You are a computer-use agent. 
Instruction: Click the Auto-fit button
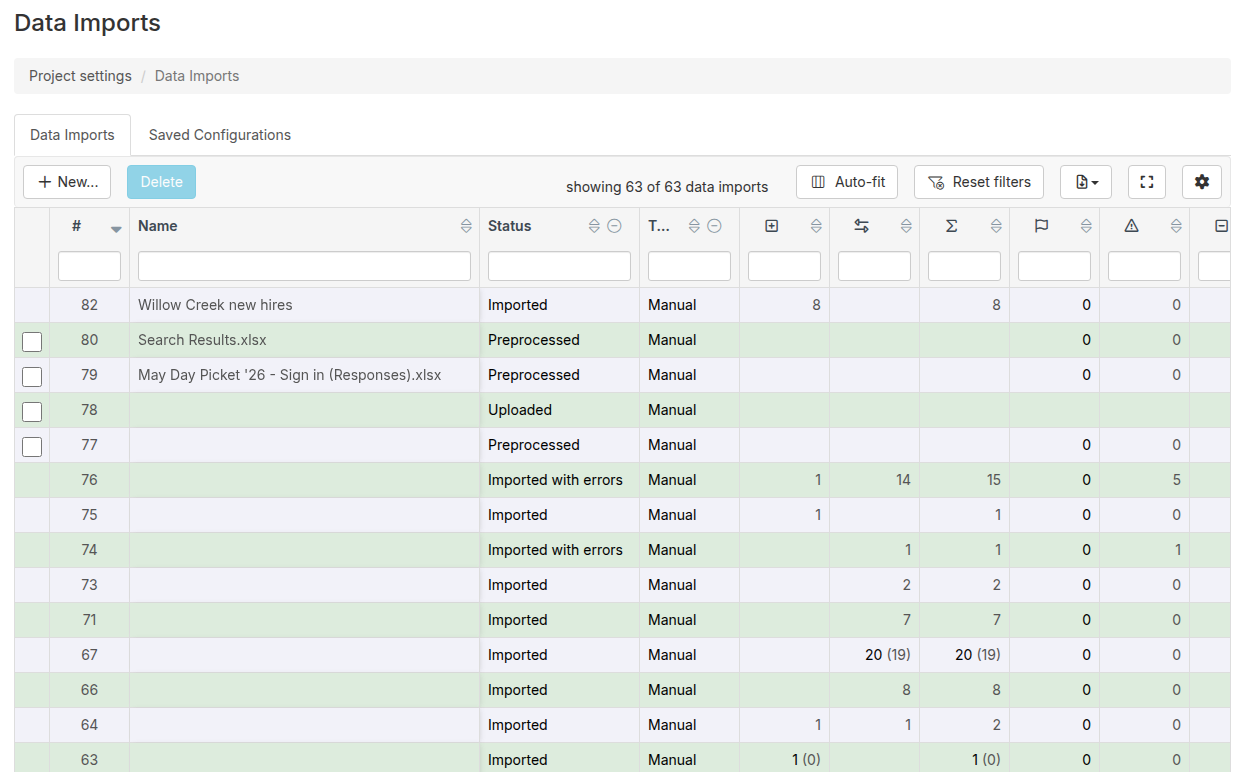pyautogui.click(x=847, y=182)
